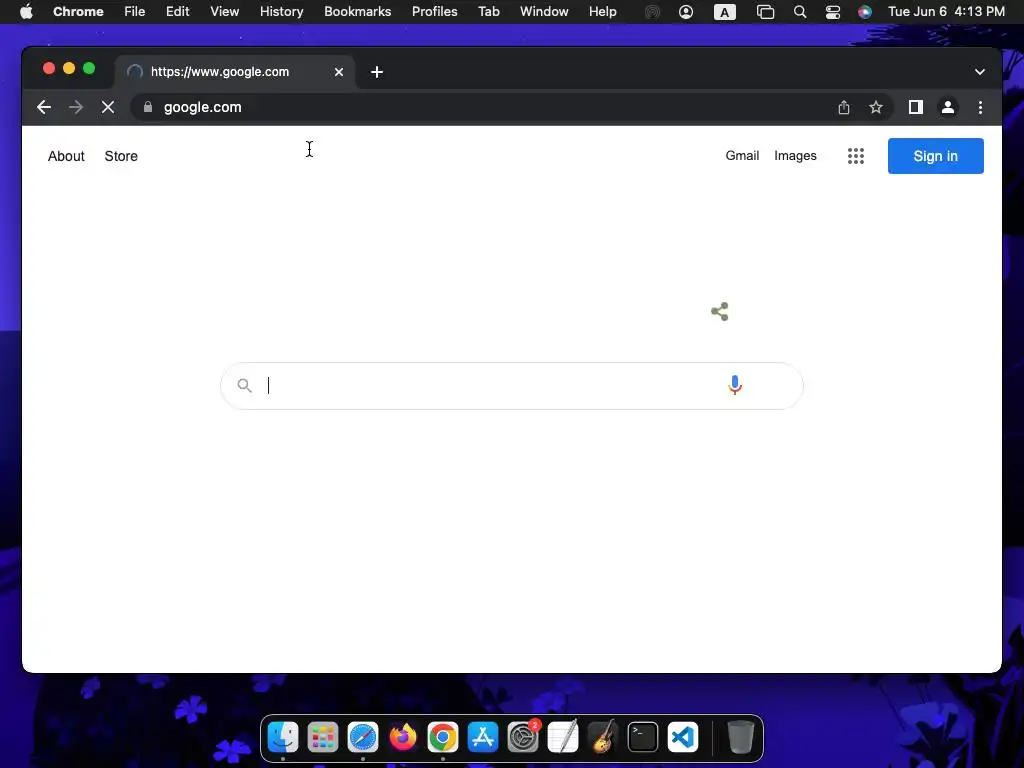Open the Help menu

602,11
